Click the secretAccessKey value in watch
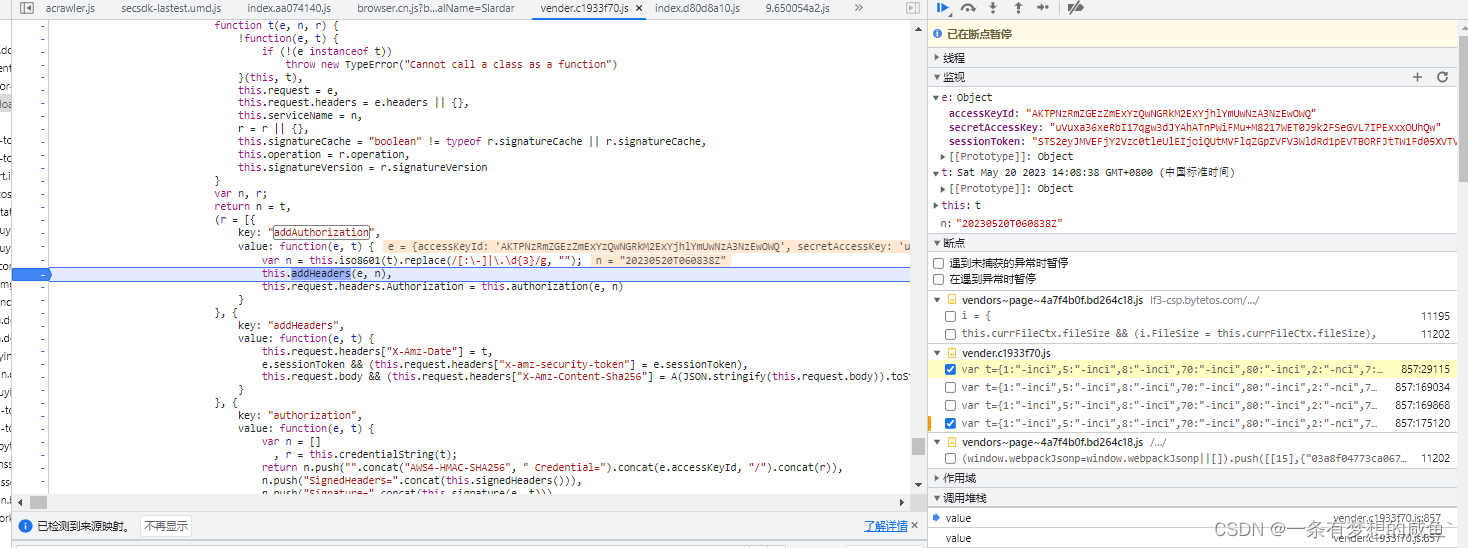The height and width of the screenshot is (548, 1468). coord(1246,128)
